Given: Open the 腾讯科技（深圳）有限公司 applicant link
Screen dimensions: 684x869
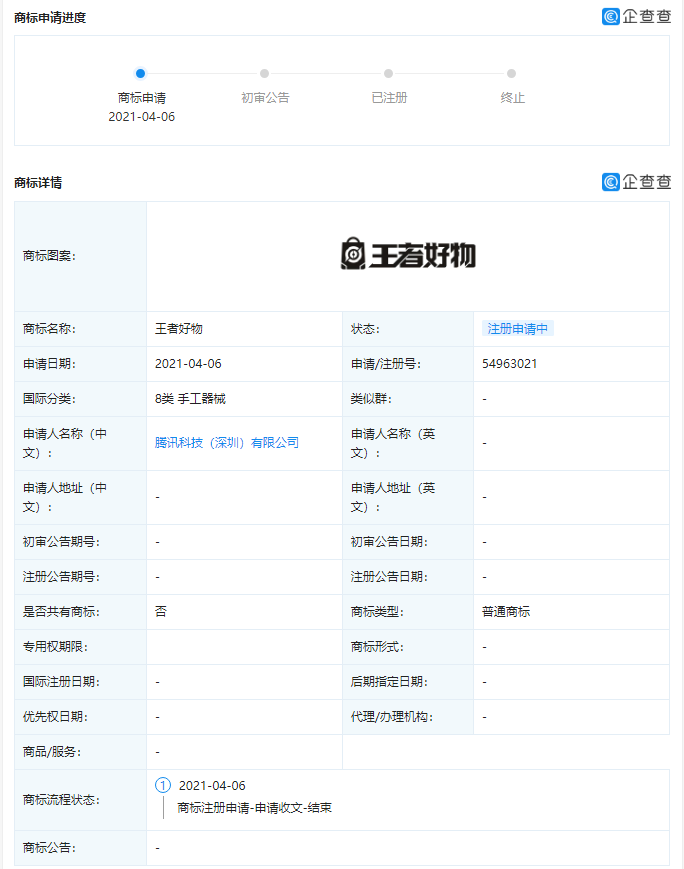Looking at the screenshot, I should pos(226,442).
